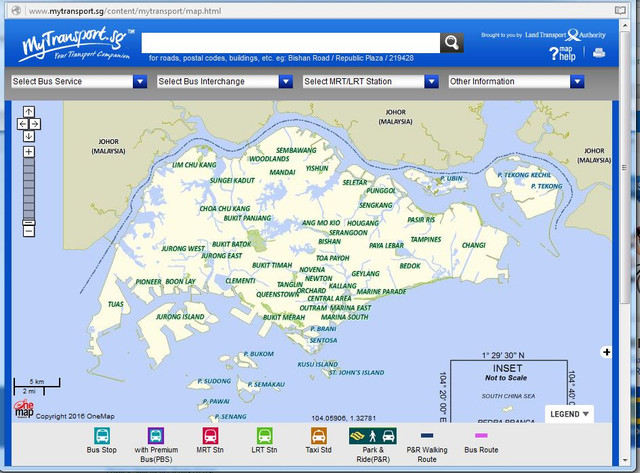Click the zoom slider track
This screenshot has height=473, width=640.
[x=29, y=189]
